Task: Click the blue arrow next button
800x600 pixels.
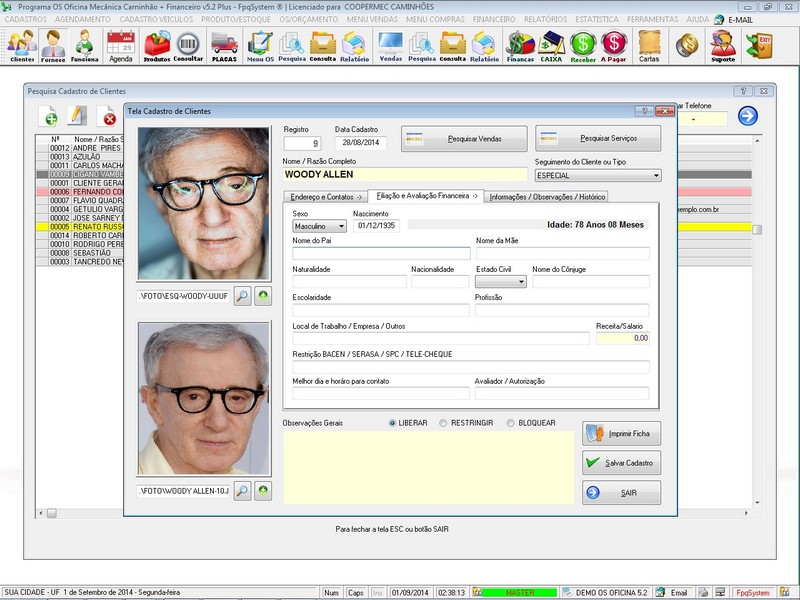Action: coord(747,116)
